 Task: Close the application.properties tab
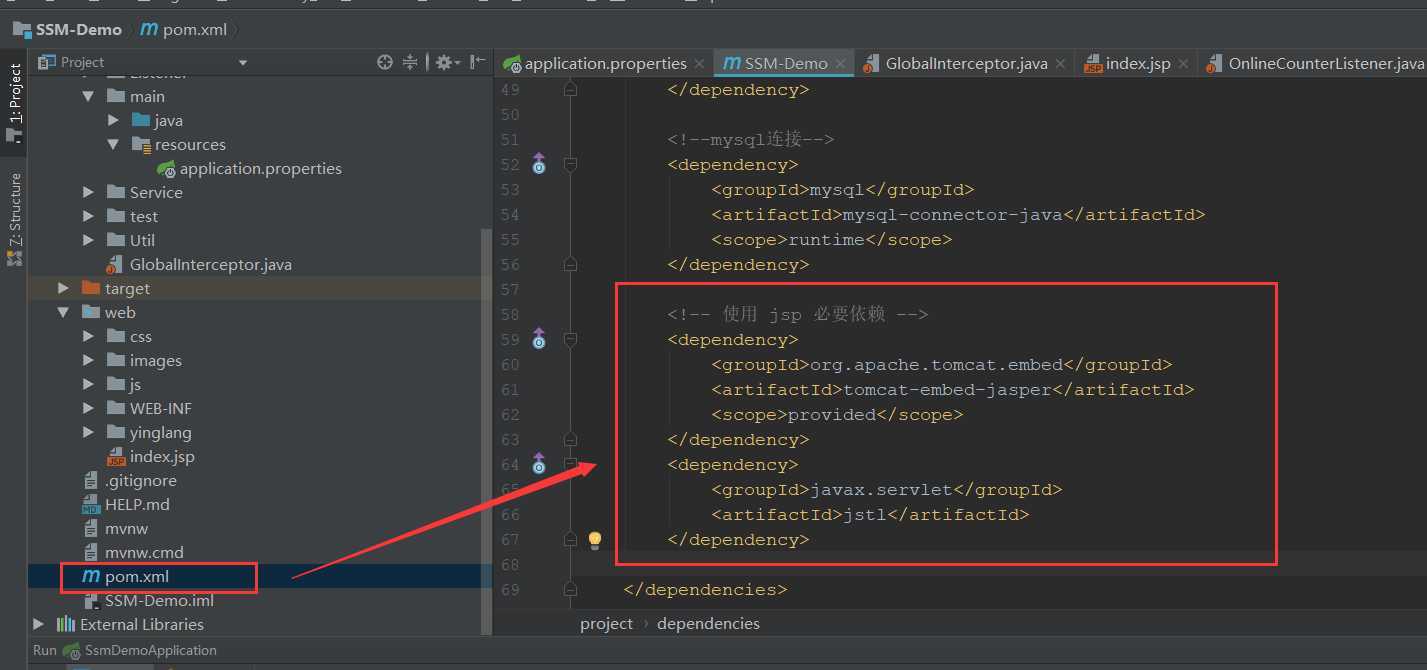click(x=700, y=63)
